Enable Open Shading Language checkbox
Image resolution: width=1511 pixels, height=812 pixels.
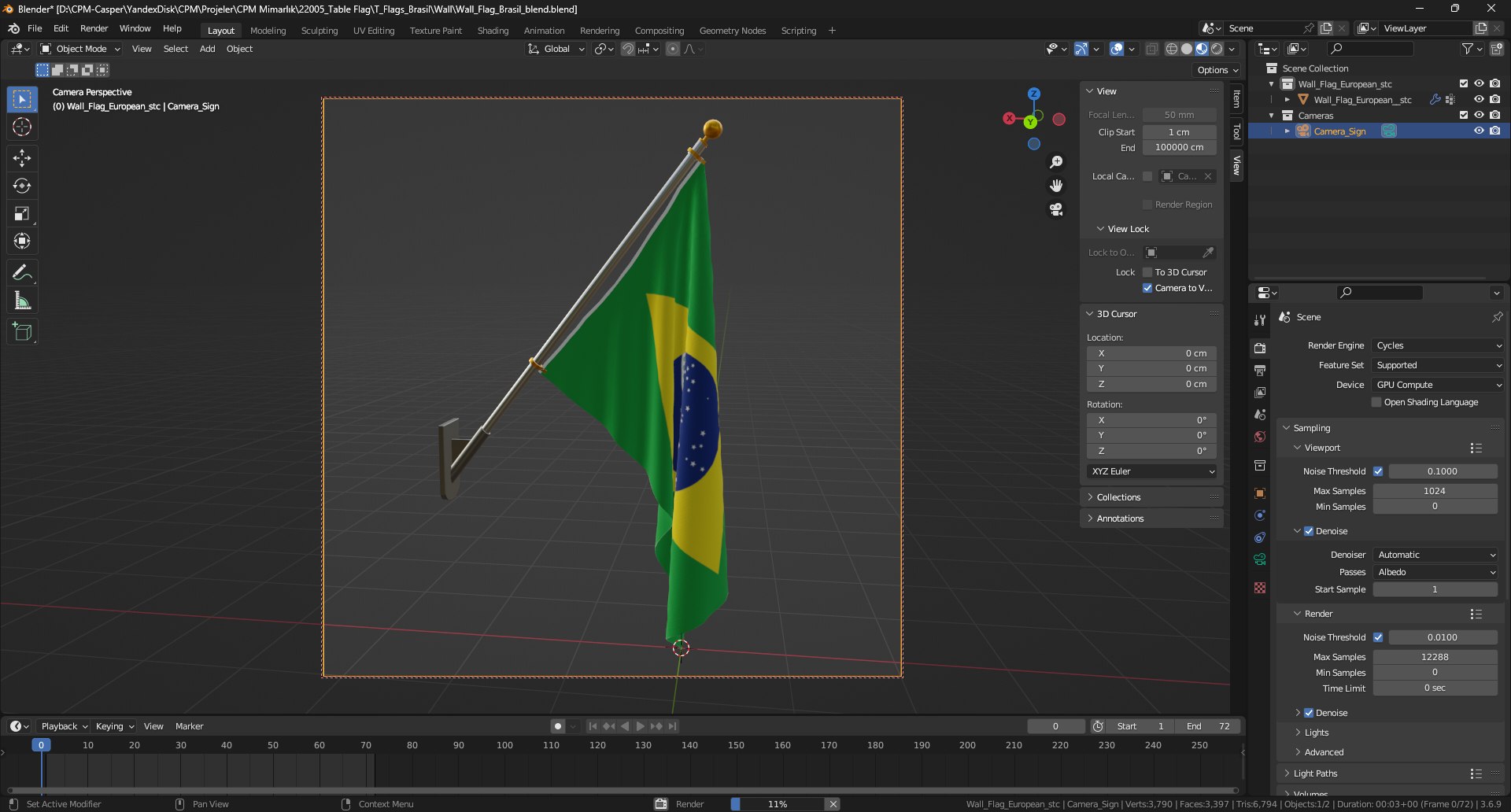coord(1376,402)
